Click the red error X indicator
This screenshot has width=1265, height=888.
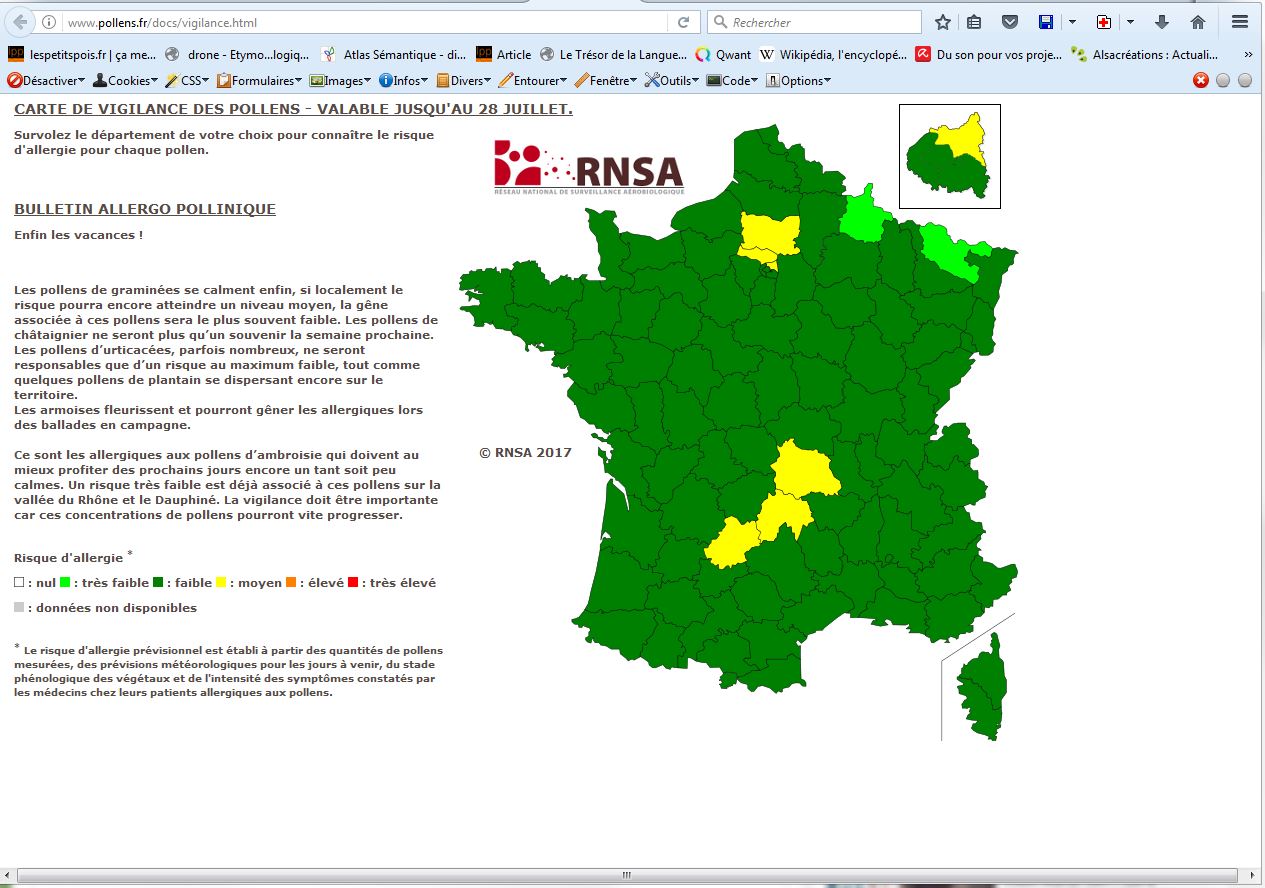click(x=1201, y=81)
